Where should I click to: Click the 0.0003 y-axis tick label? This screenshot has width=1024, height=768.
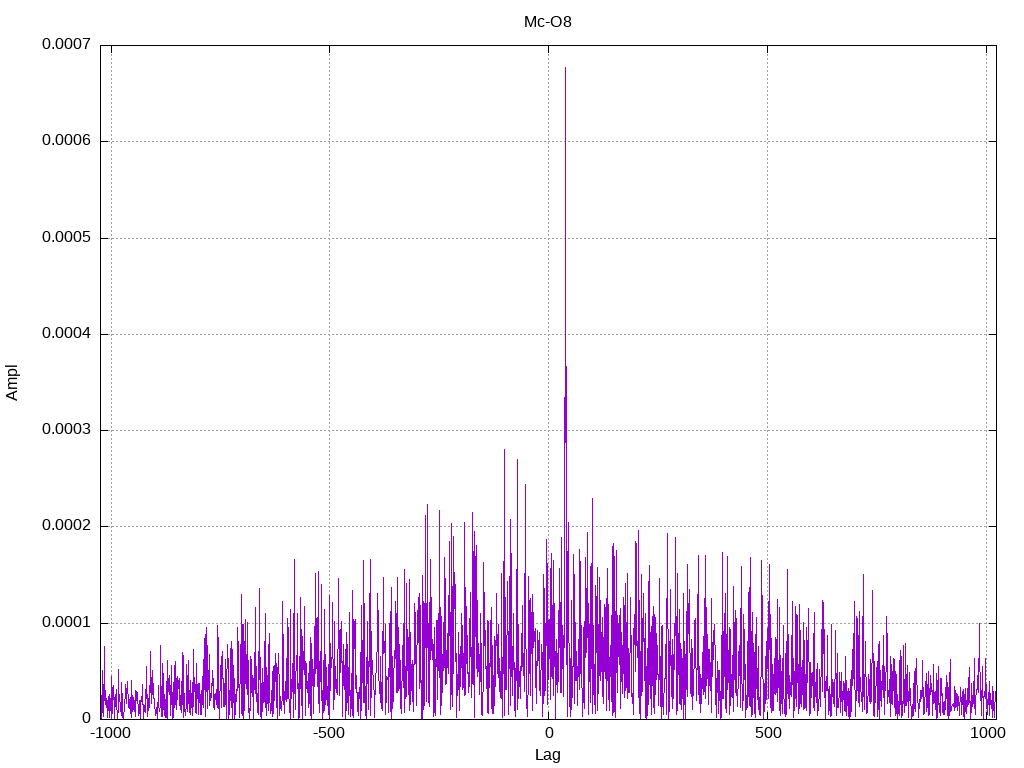coord(67,429)
